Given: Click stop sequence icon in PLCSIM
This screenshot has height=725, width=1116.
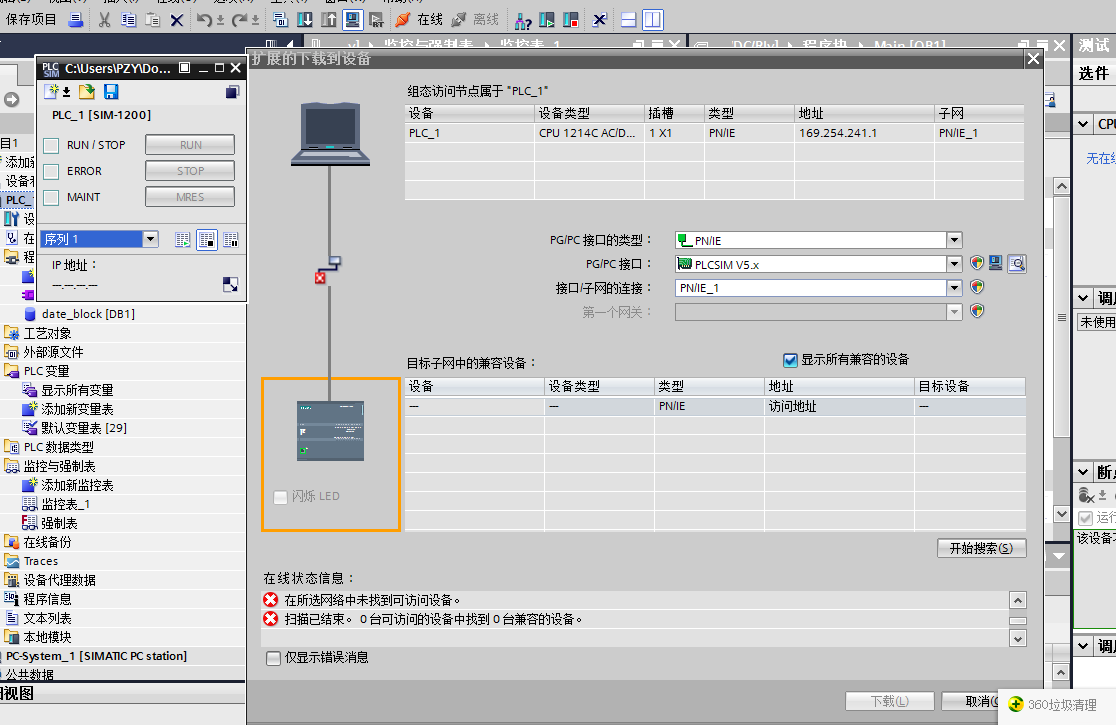Looking at the screenshot, I should coord(207,240).
